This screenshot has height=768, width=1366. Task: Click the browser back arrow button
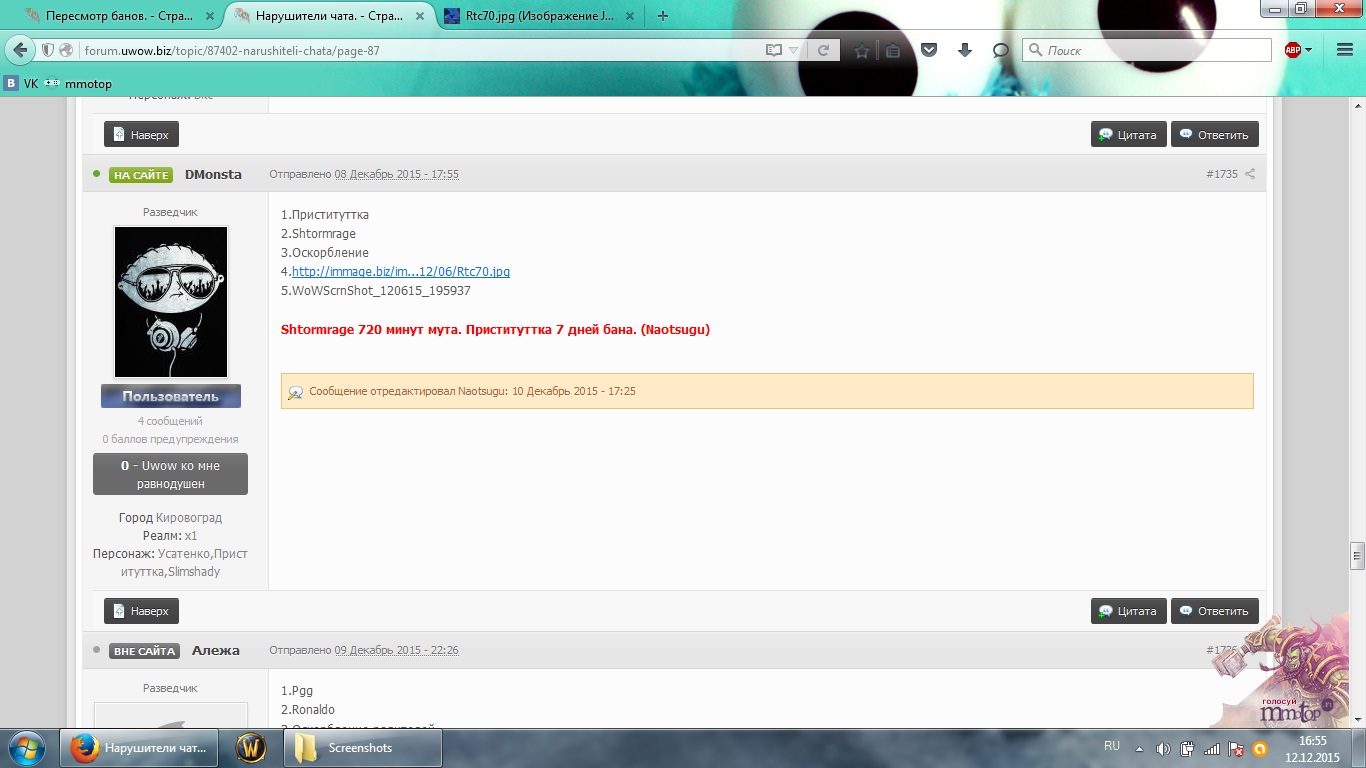pyautogui.click(x=20, y=50)
